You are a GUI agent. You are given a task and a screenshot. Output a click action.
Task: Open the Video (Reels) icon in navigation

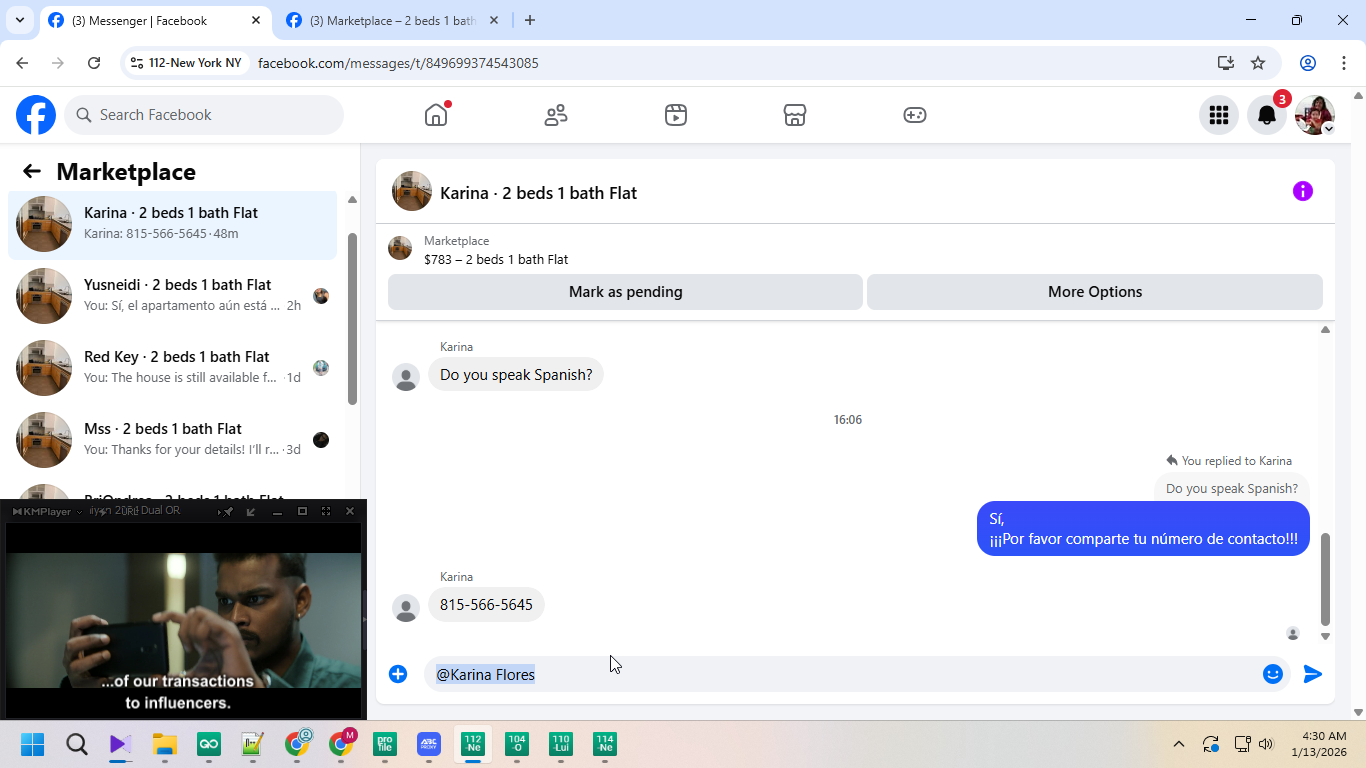click(676, 115)
